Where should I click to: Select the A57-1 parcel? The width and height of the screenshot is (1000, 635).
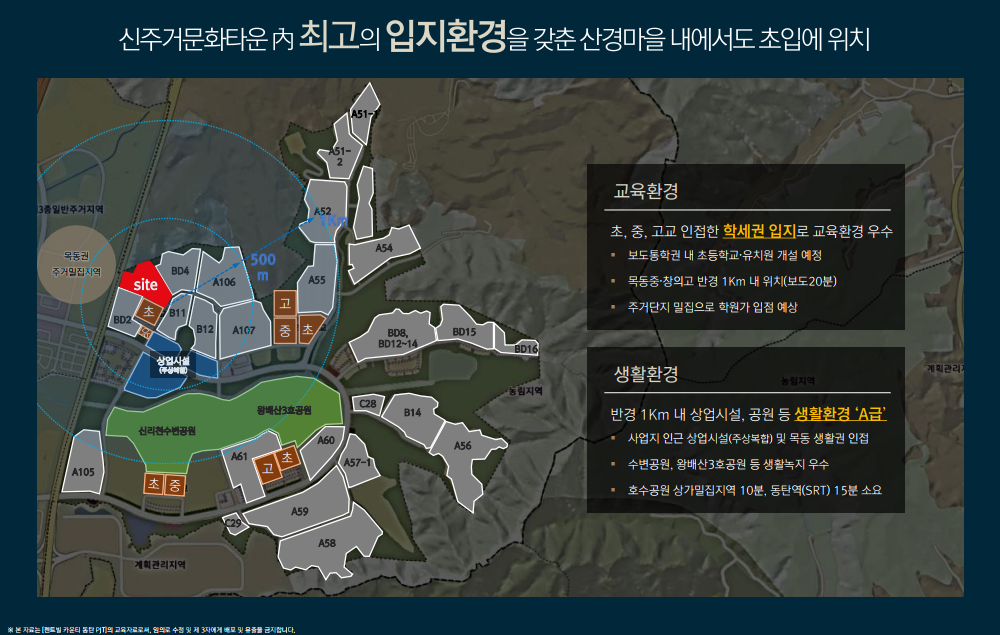[x=357, y=462]
